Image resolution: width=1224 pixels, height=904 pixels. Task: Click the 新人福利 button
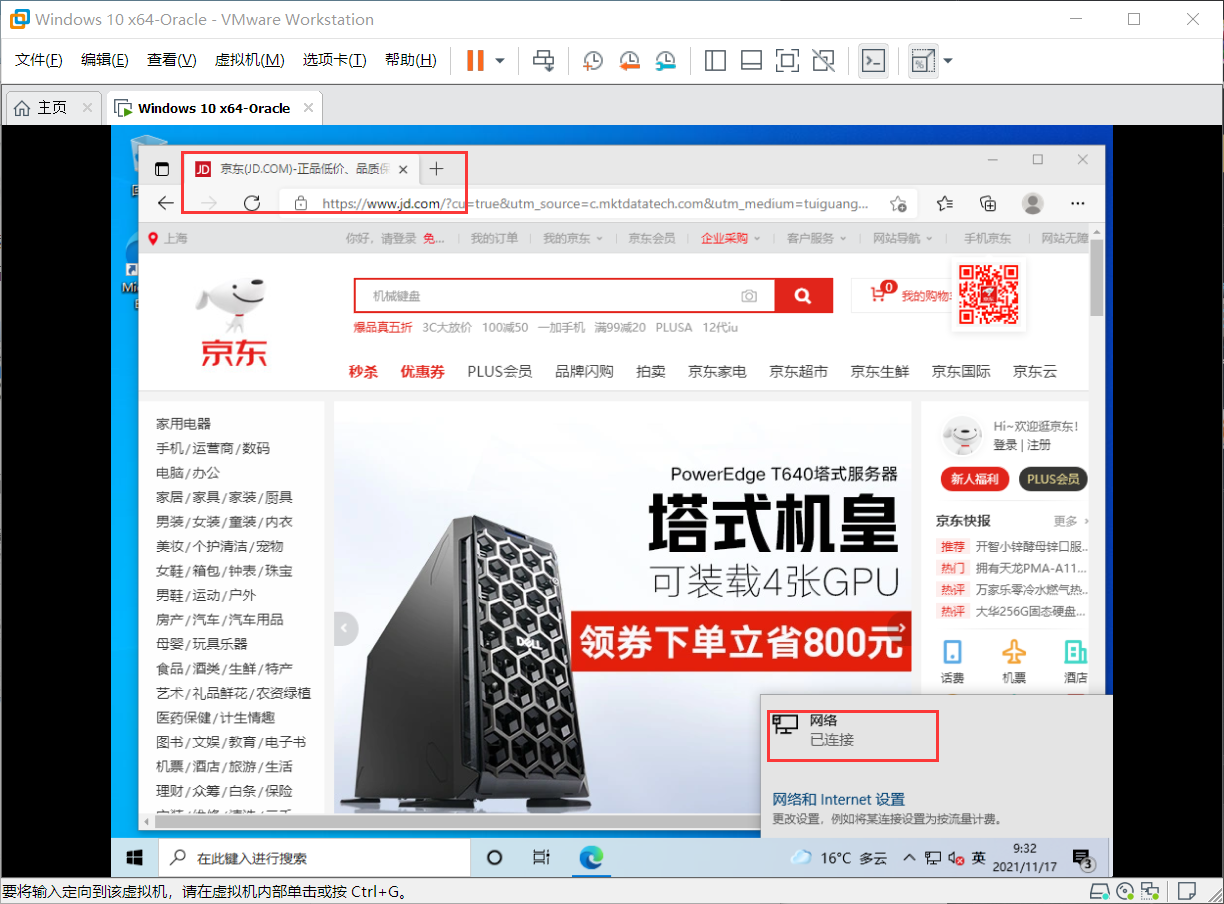point(975,479)
